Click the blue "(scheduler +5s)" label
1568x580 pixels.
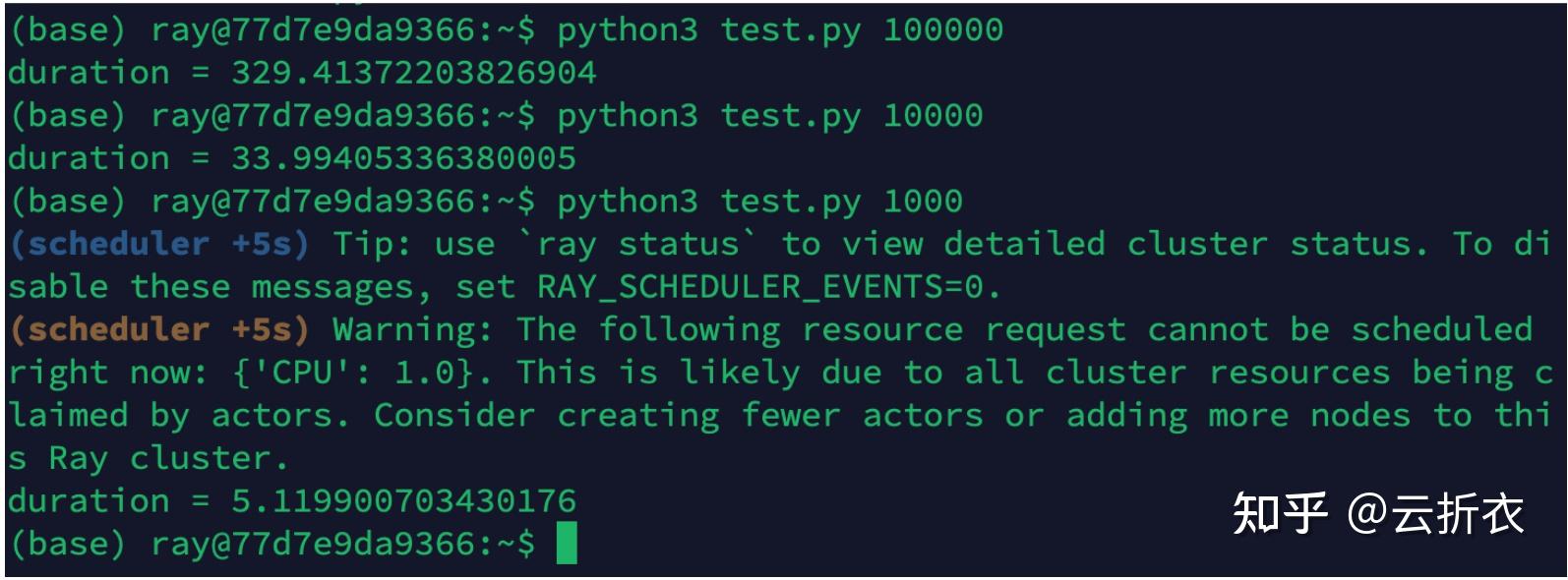pyautogui.click(x=159, y=244)
